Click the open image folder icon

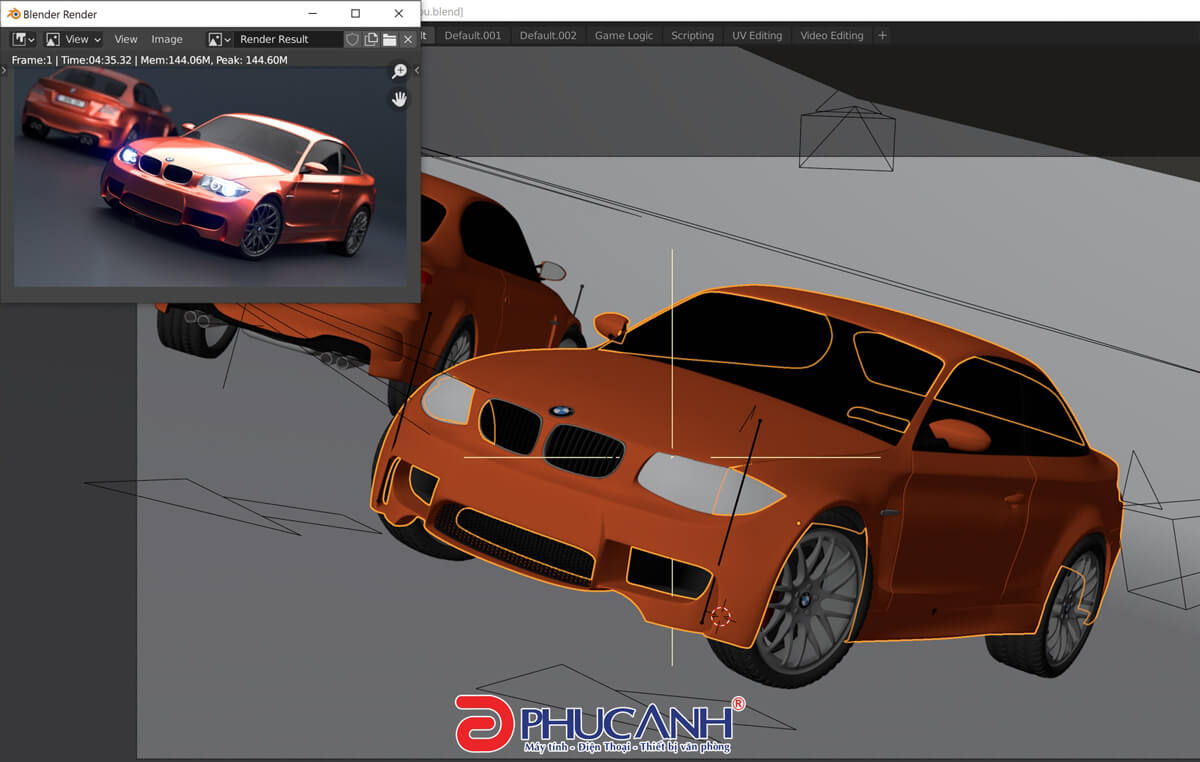[x=389, y=39]
